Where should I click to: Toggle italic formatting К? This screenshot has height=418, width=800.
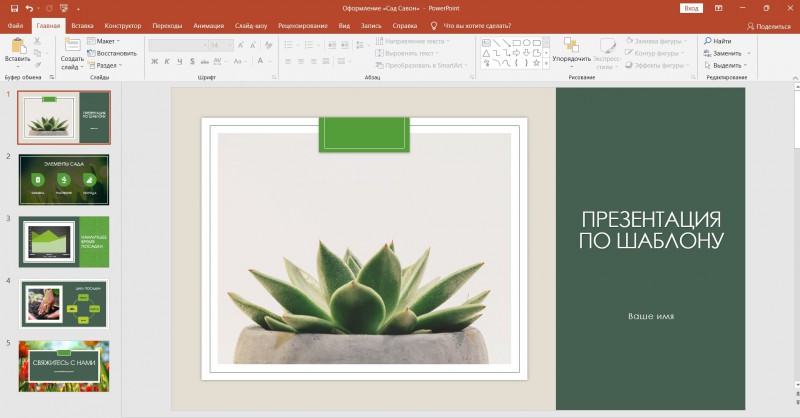pyautogui.click(x=167, y=62)
